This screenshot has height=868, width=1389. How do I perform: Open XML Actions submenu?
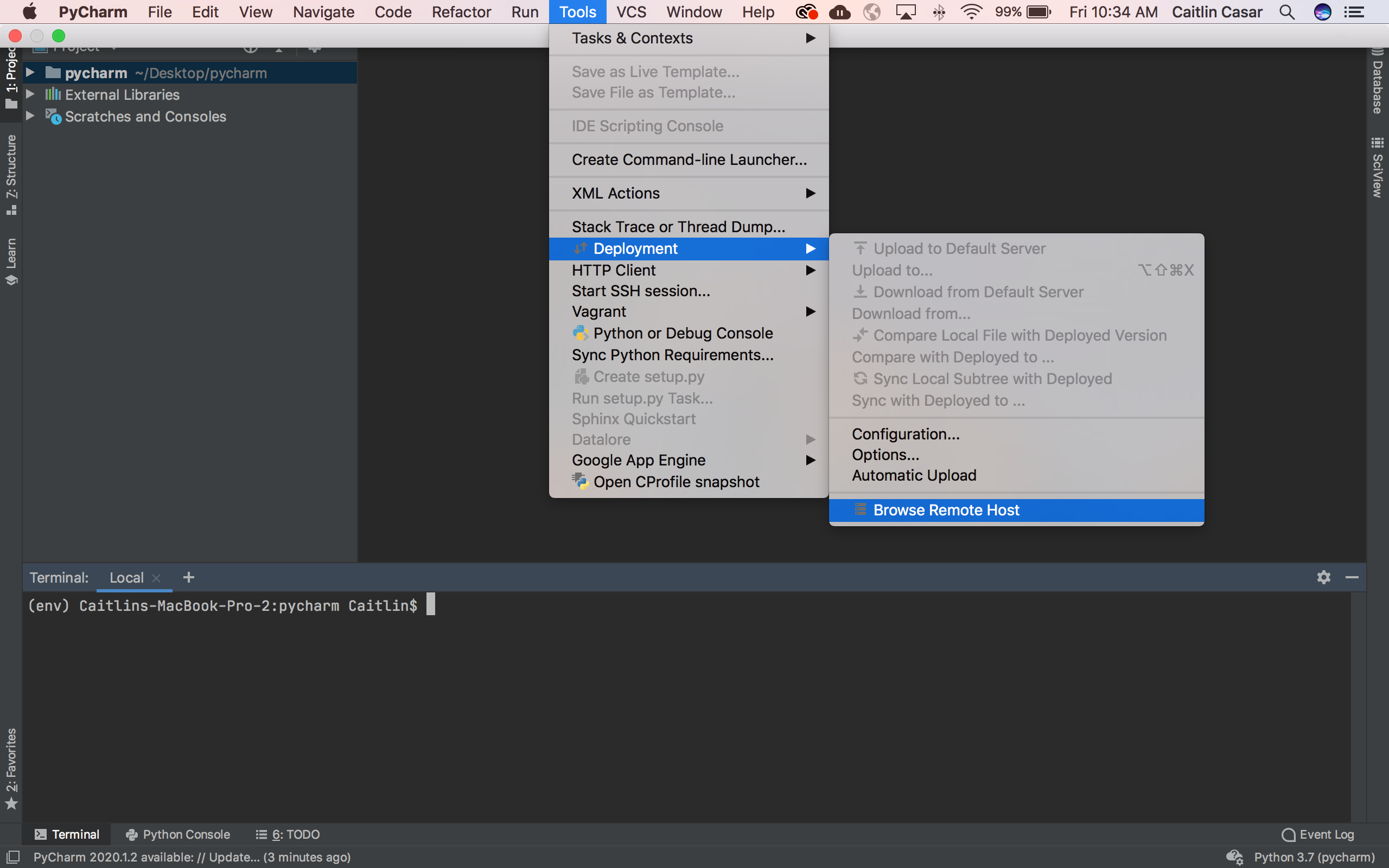[689, 193]
